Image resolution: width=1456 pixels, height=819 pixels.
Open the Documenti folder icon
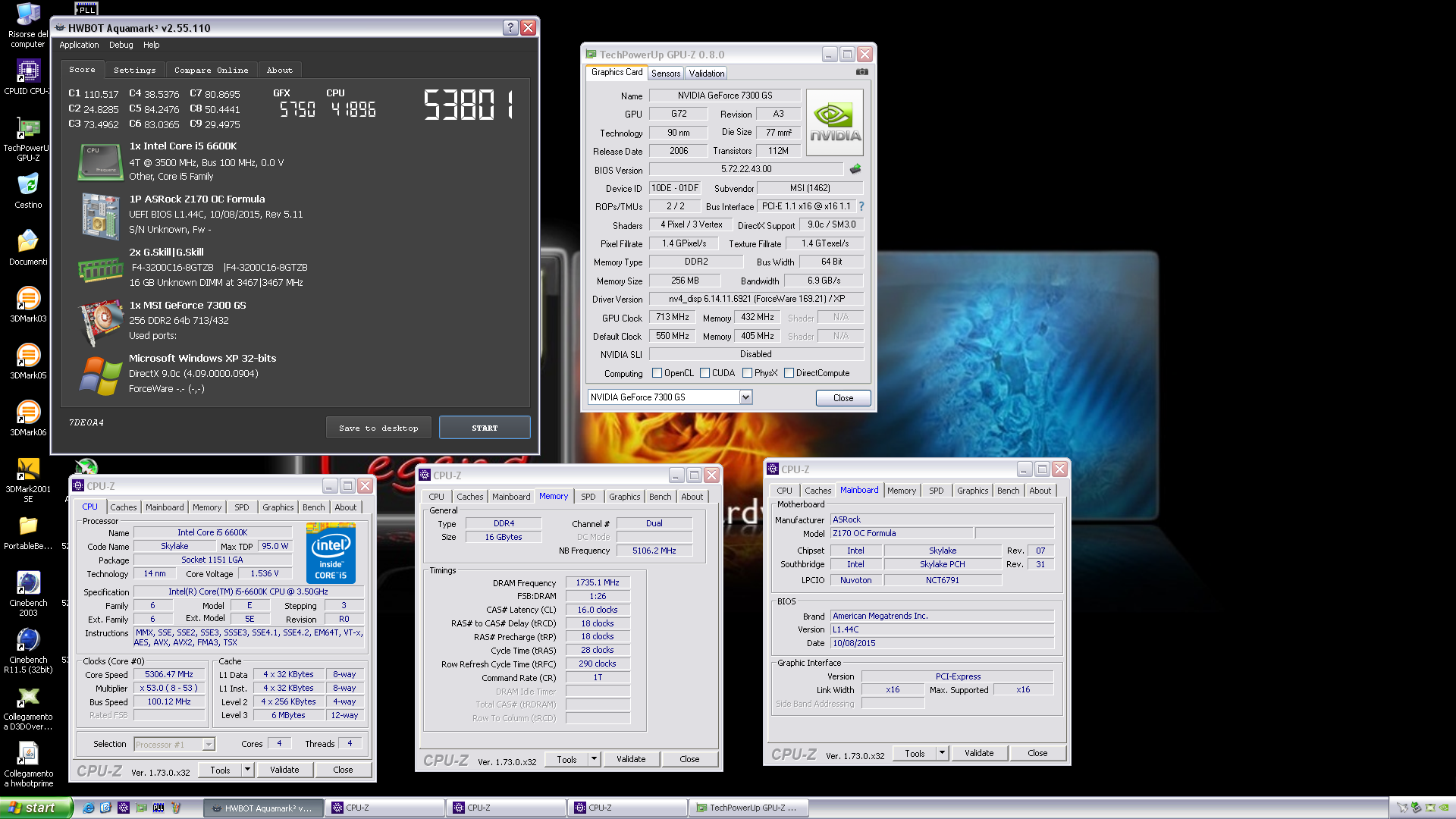28,248
